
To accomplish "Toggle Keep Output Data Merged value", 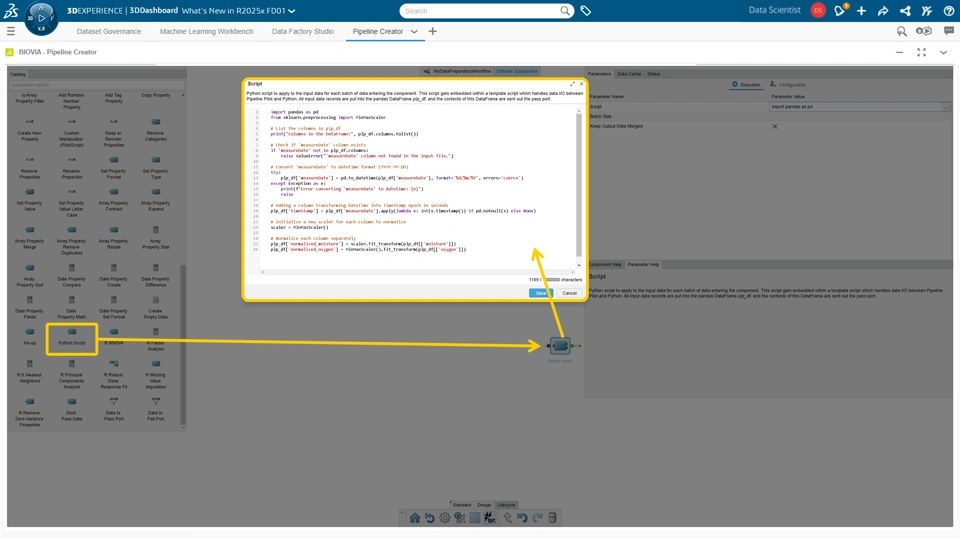I will coord(774,126).
